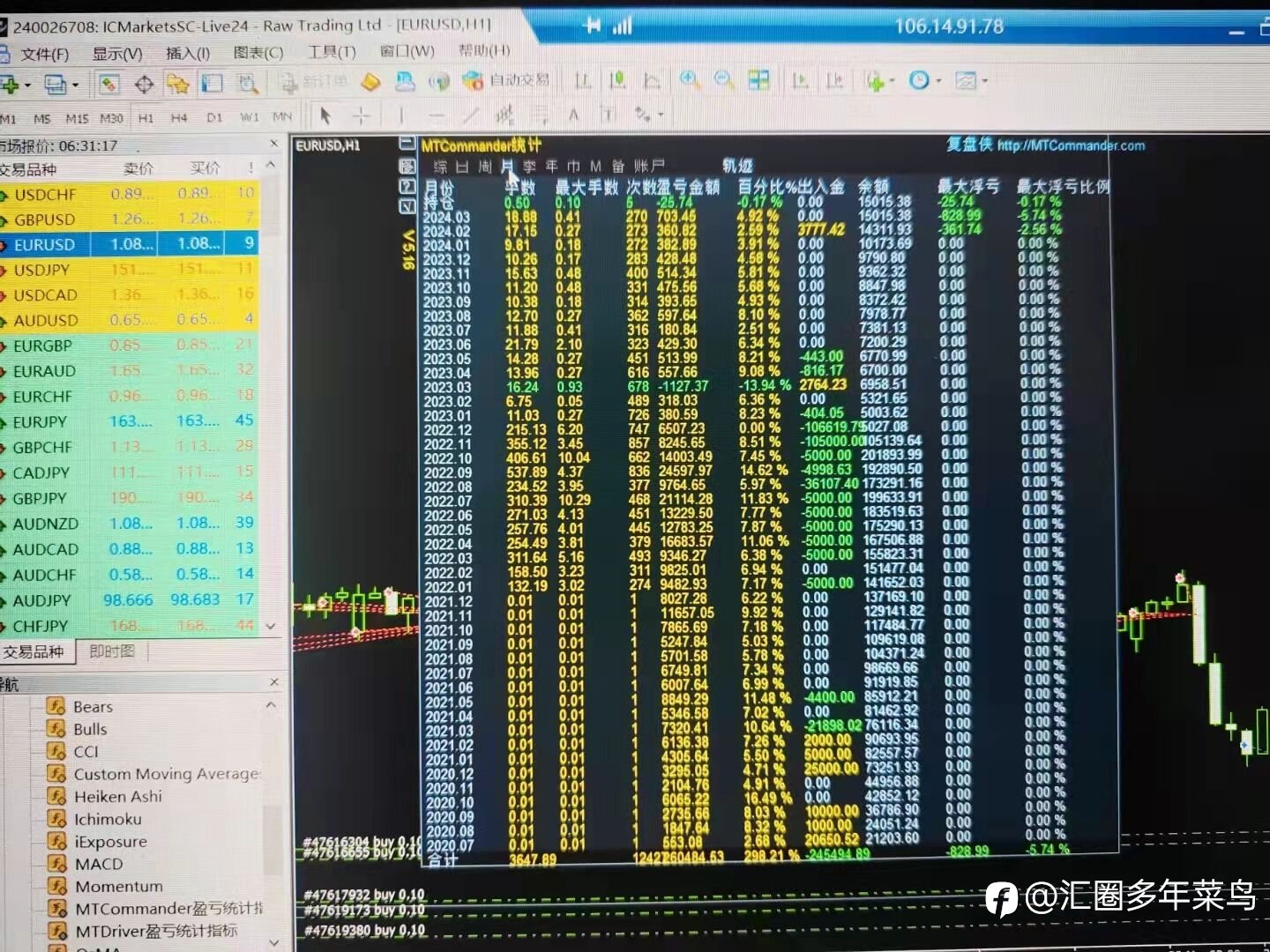The width and height of the screenshot is (1270, 952).
Task: Click the New Chart plus icon
Action: [x=11, y=86]
